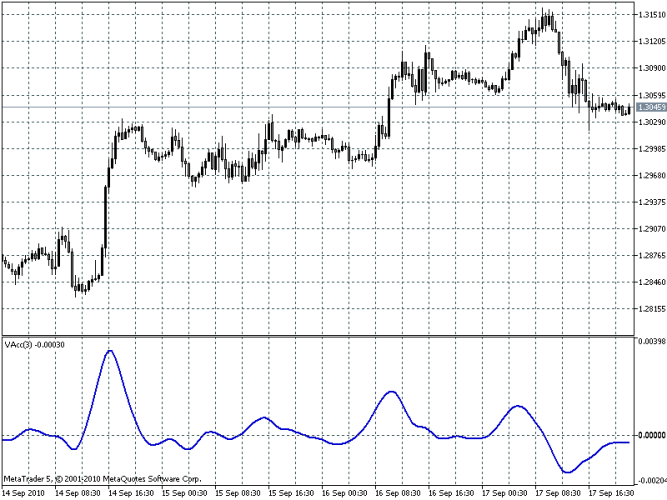Click the 1.31510 price scale label
Screen dimensions: 667x500
click(652, 15)
